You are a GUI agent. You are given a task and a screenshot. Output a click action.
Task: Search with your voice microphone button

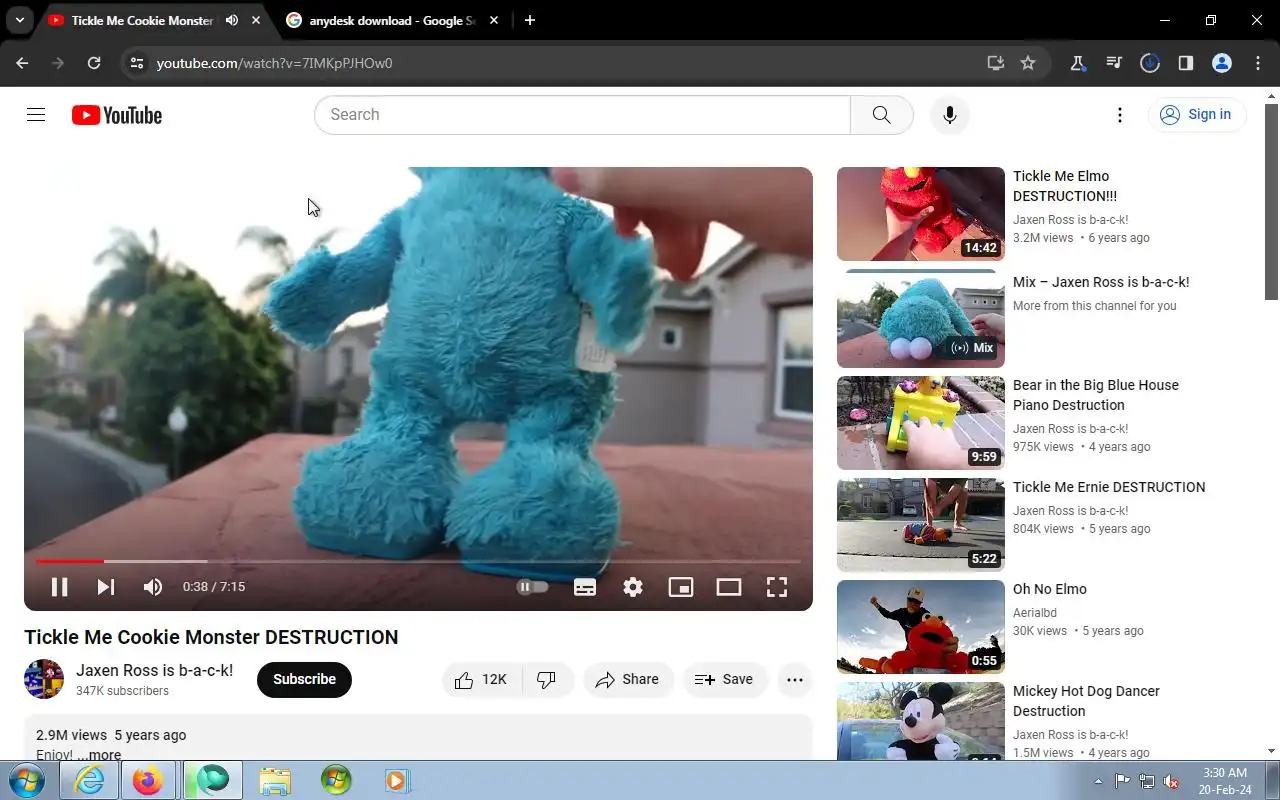click(x=949, y=115)
